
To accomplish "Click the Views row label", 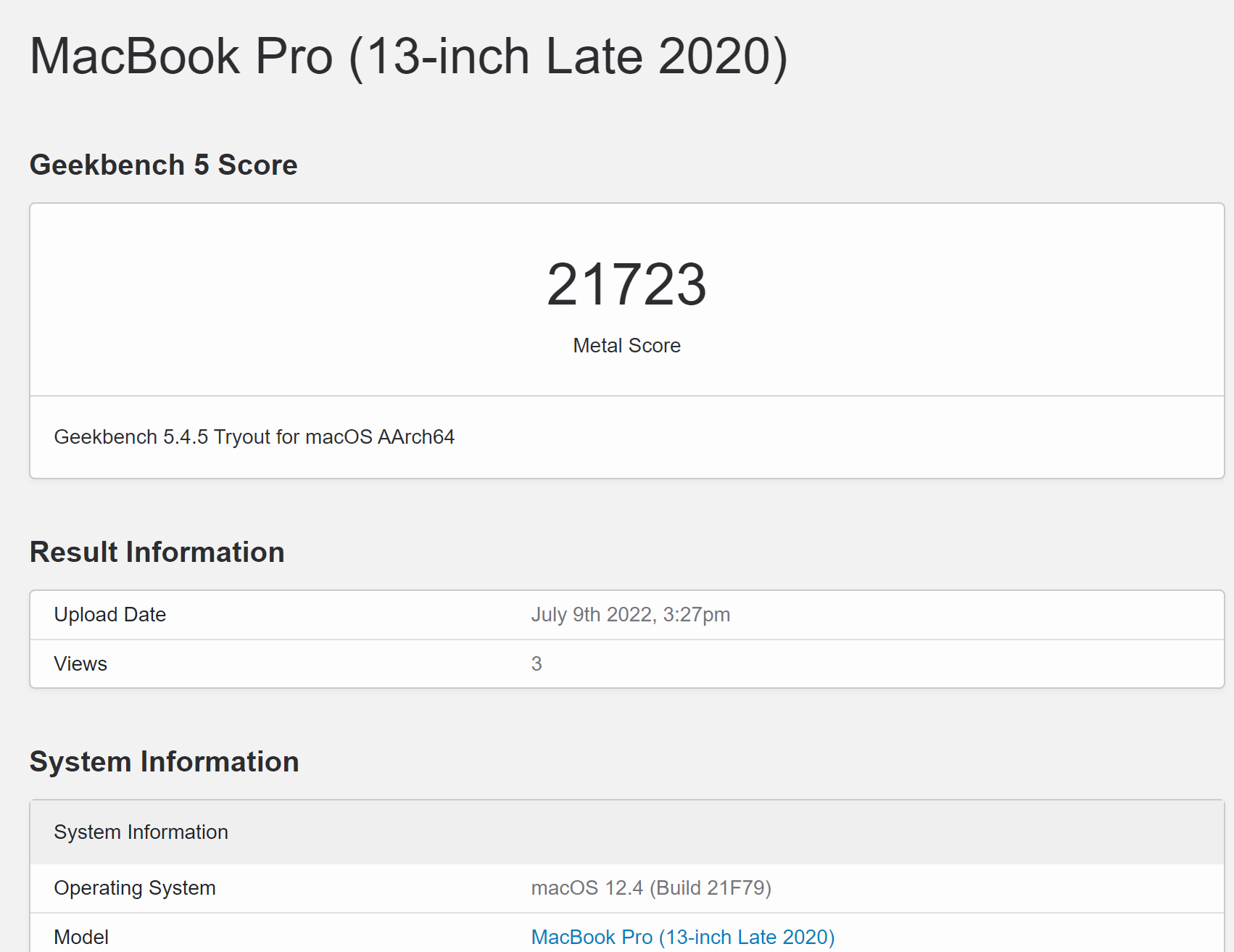I will tap(80, 663).
